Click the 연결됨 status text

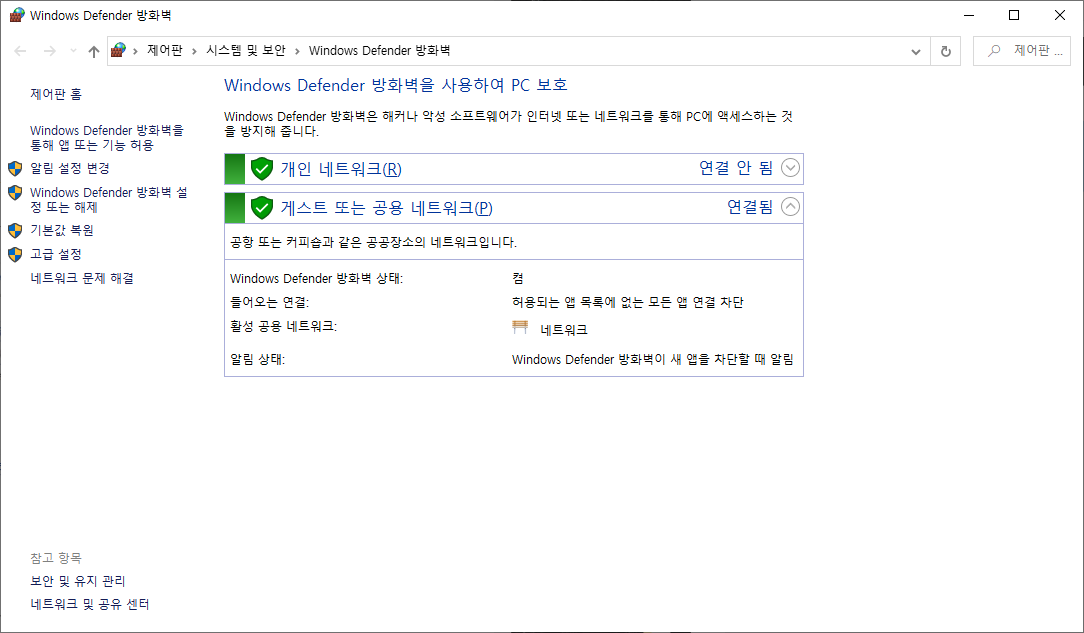tap(750, 207)
